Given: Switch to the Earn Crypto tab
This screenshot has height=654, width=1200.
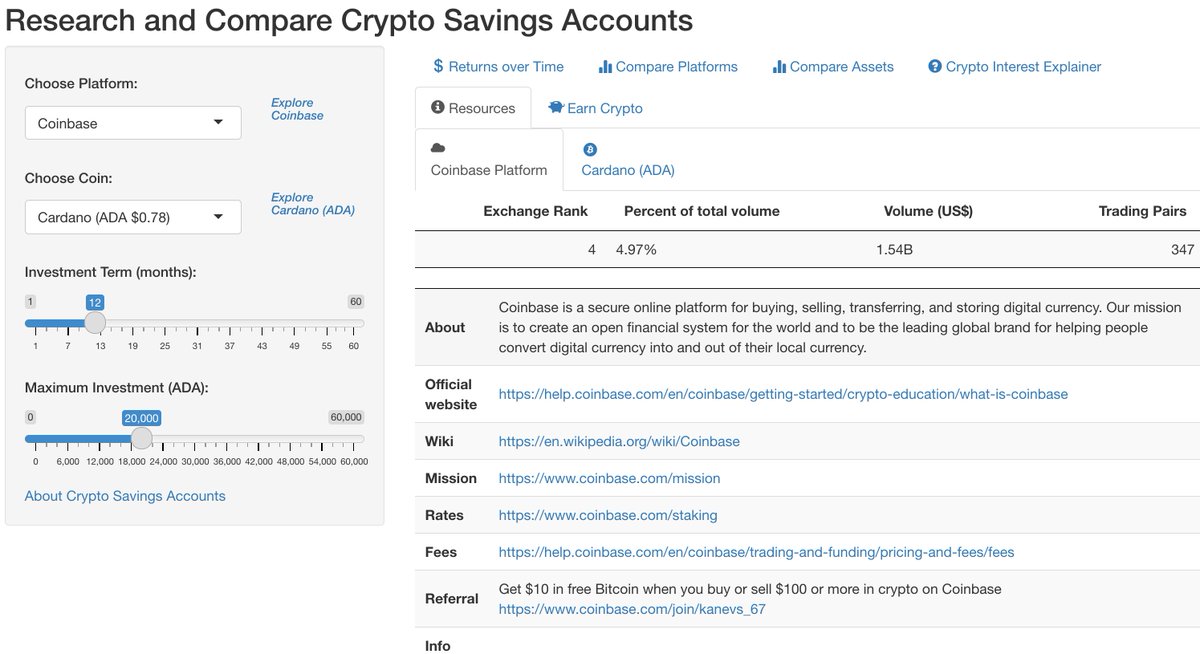Looking at the screenshot, I should click(x=595, y=108).
